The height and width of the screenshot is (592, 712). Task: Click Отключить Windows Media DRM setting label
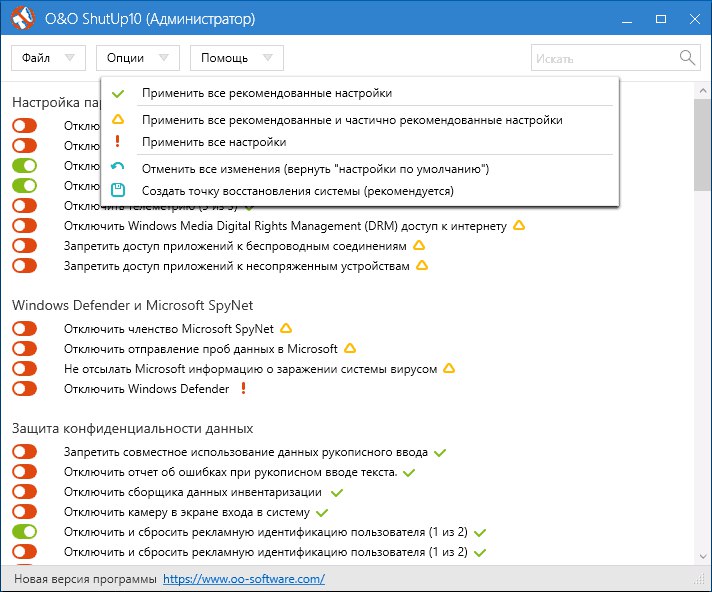(285, 226)
